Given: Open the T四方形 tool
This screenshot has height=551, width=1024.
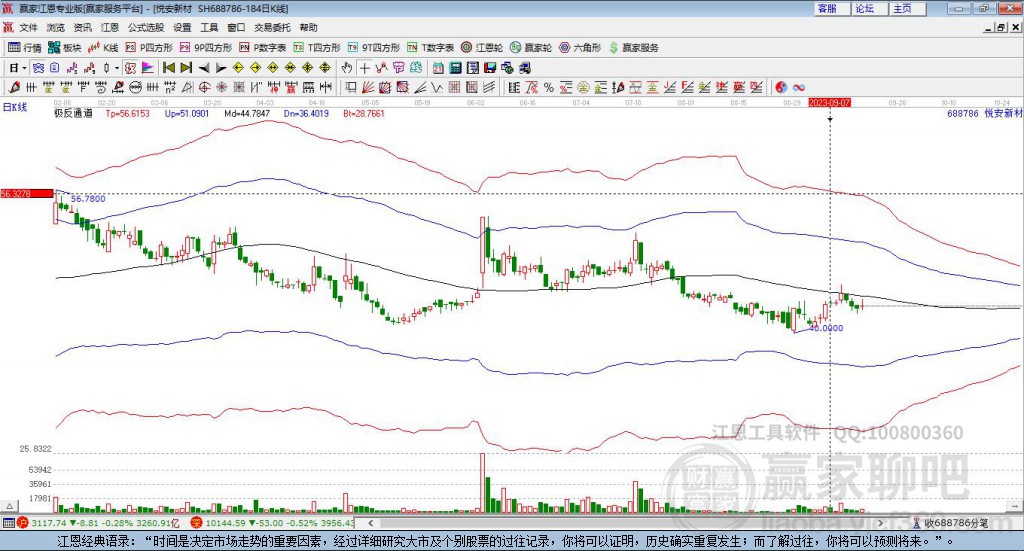Looking at the screenshot, I should (x=317, y=48).
